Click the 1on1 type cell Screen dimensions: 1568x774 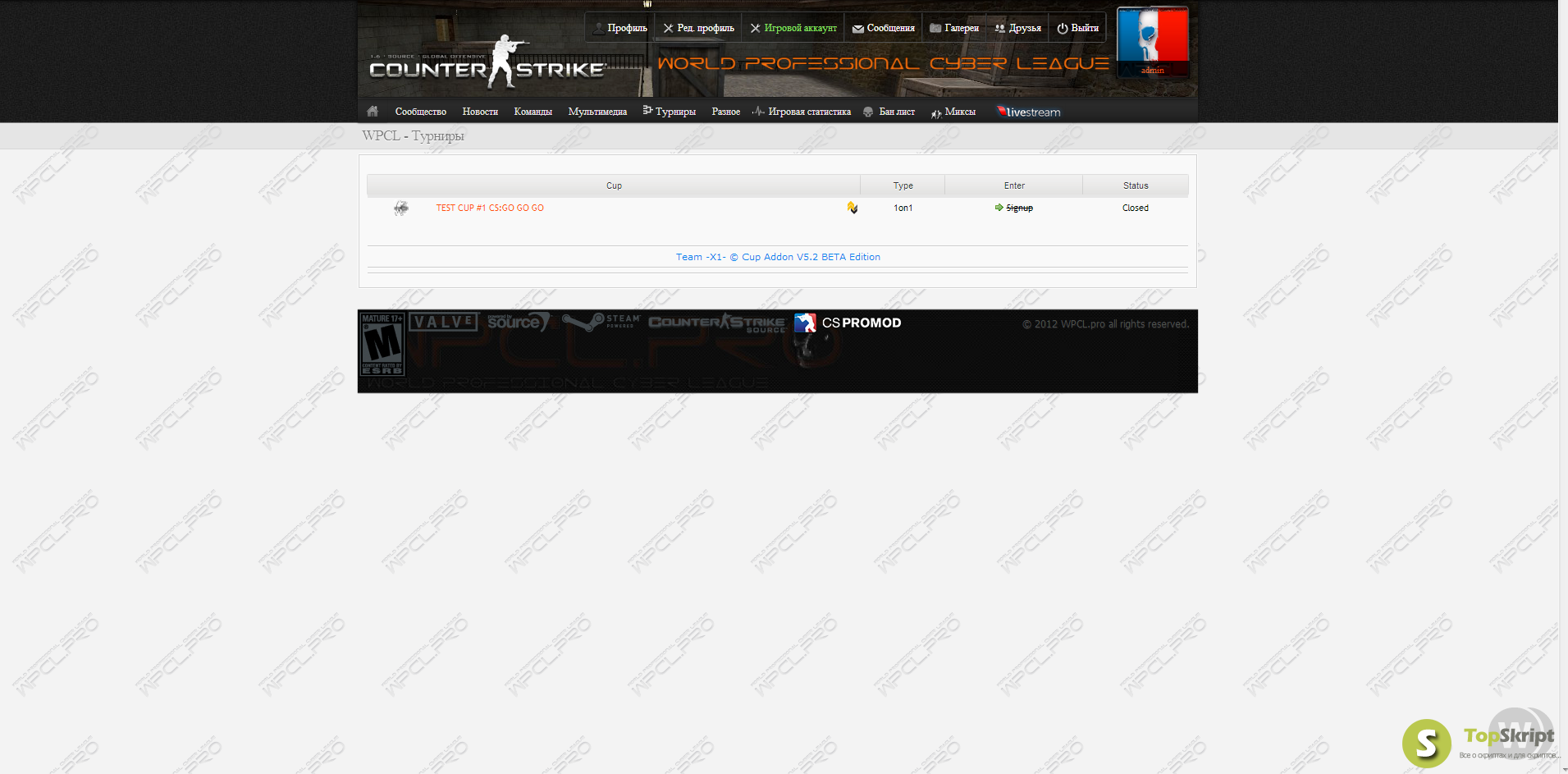[903, 208]
